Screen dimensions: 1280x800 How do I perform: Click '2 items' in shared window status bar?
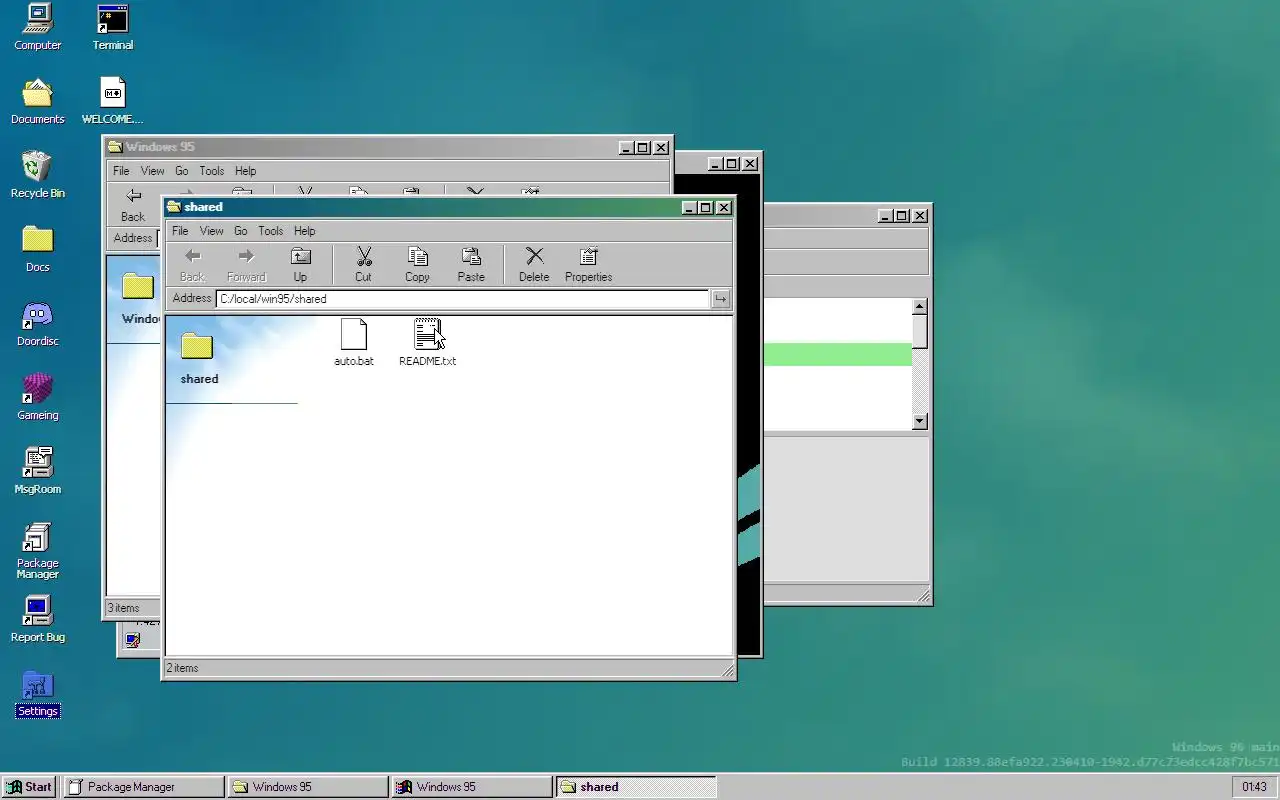click(182, 668)
